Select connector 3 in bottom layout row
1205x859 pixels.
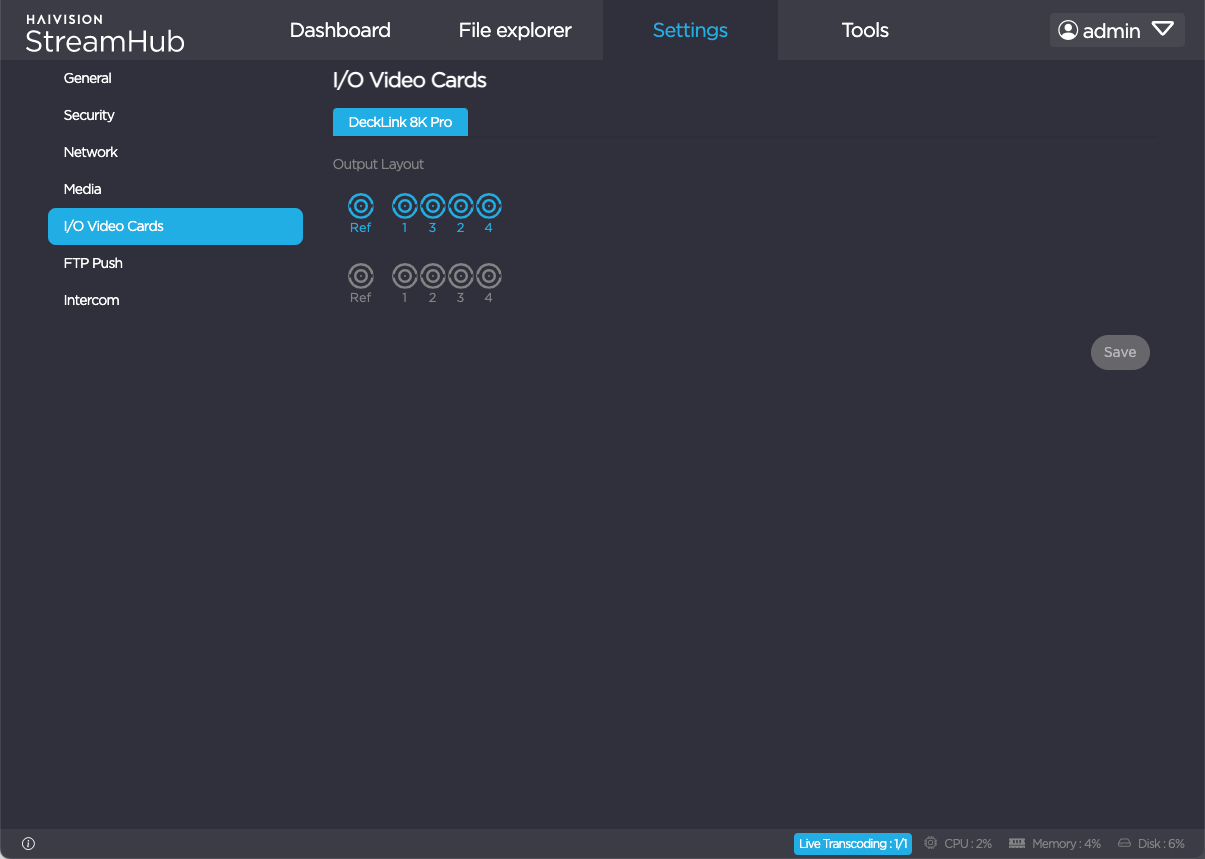[460, 275]
